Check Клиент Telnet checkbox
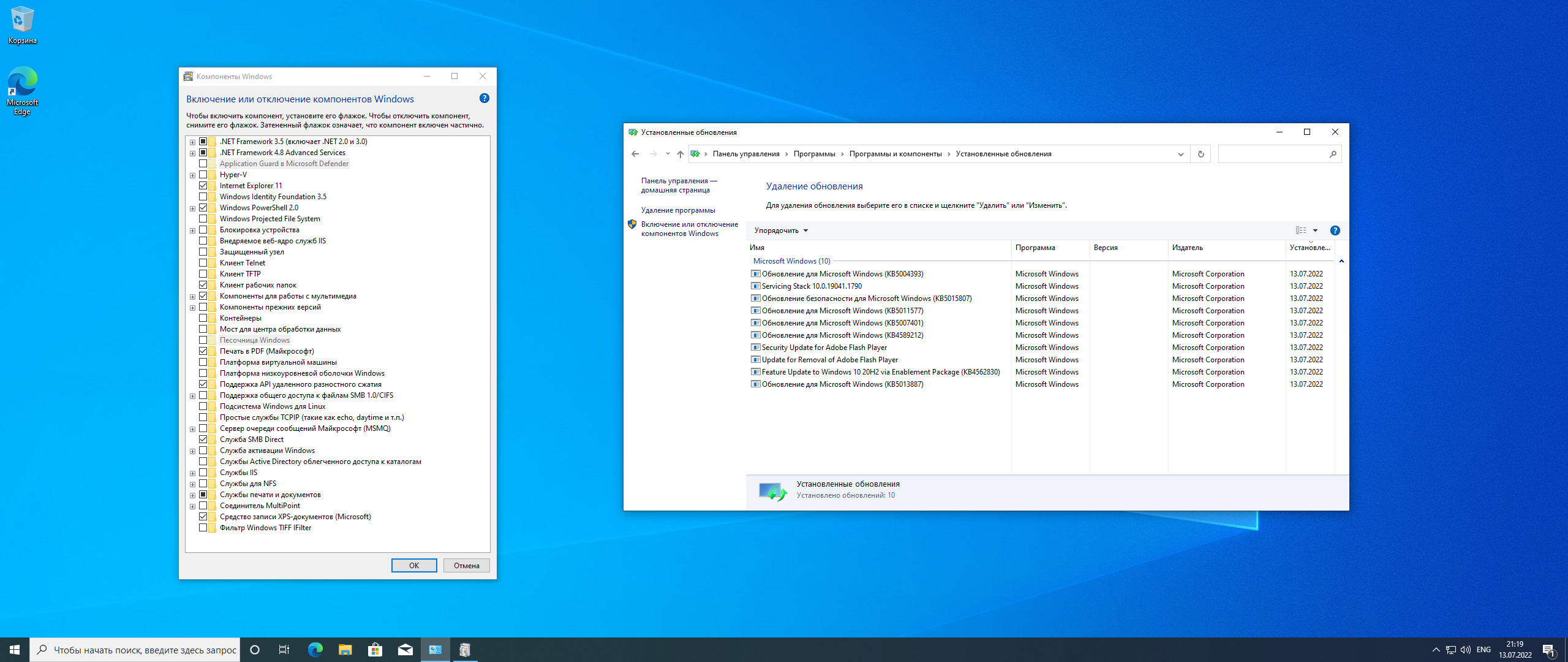Viewport: 1568px width, 662px height. 203,263
